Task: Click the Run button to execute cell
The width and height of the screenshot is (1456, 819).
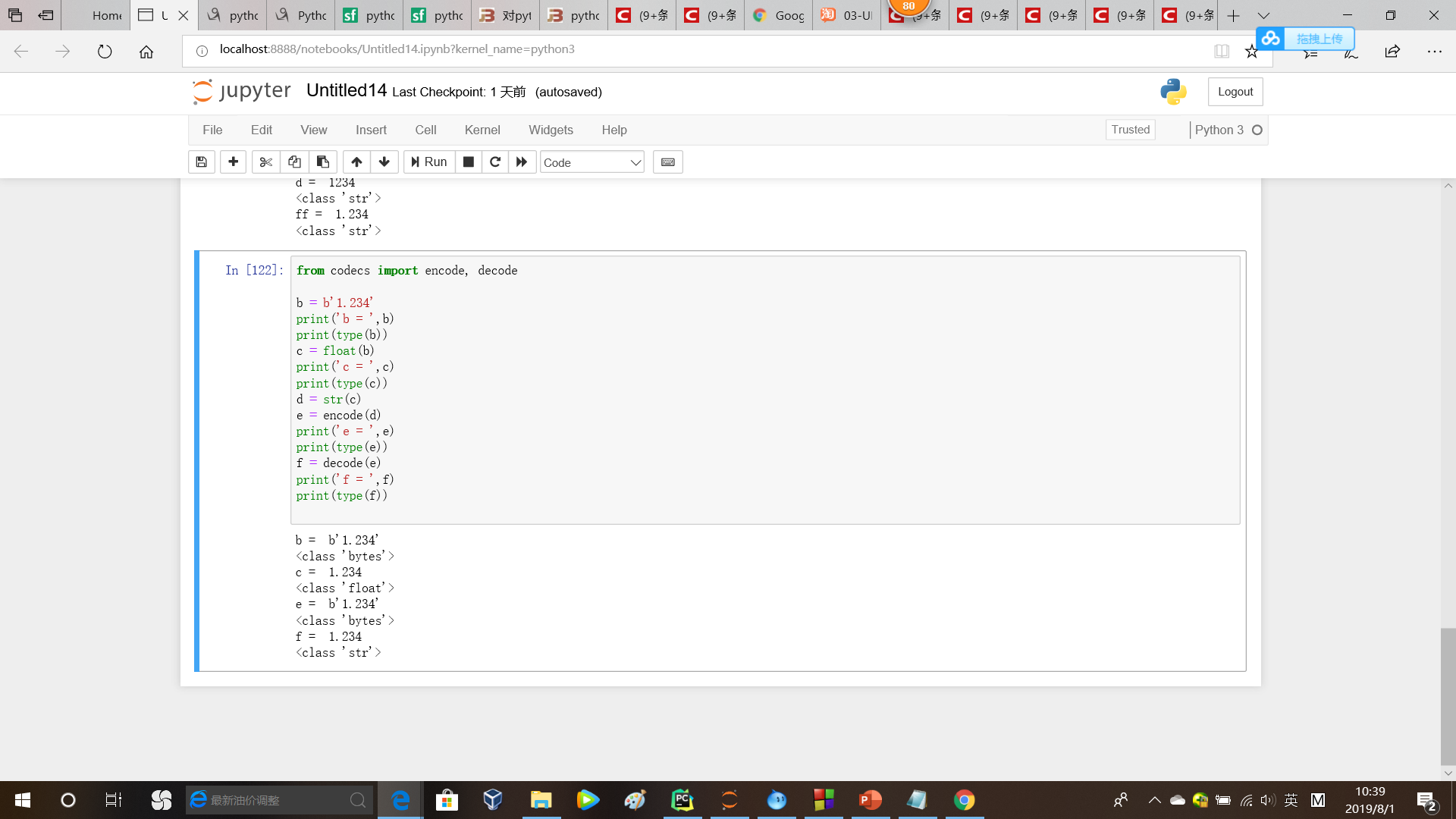Action: [x=428, y=162]
